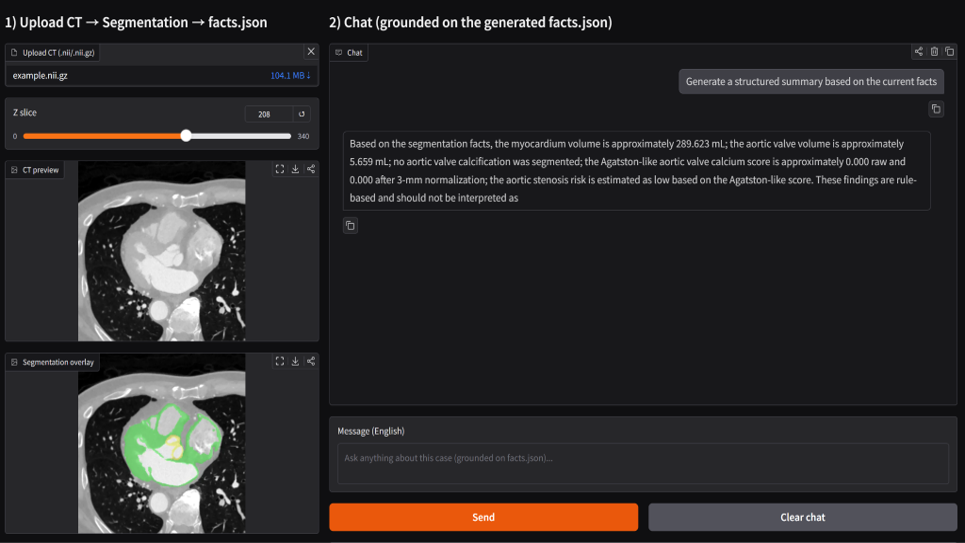The height and width of the screenshot is (543, 965).
Task: Download the segmentation overlay image
Action: (x=295, y=361)
